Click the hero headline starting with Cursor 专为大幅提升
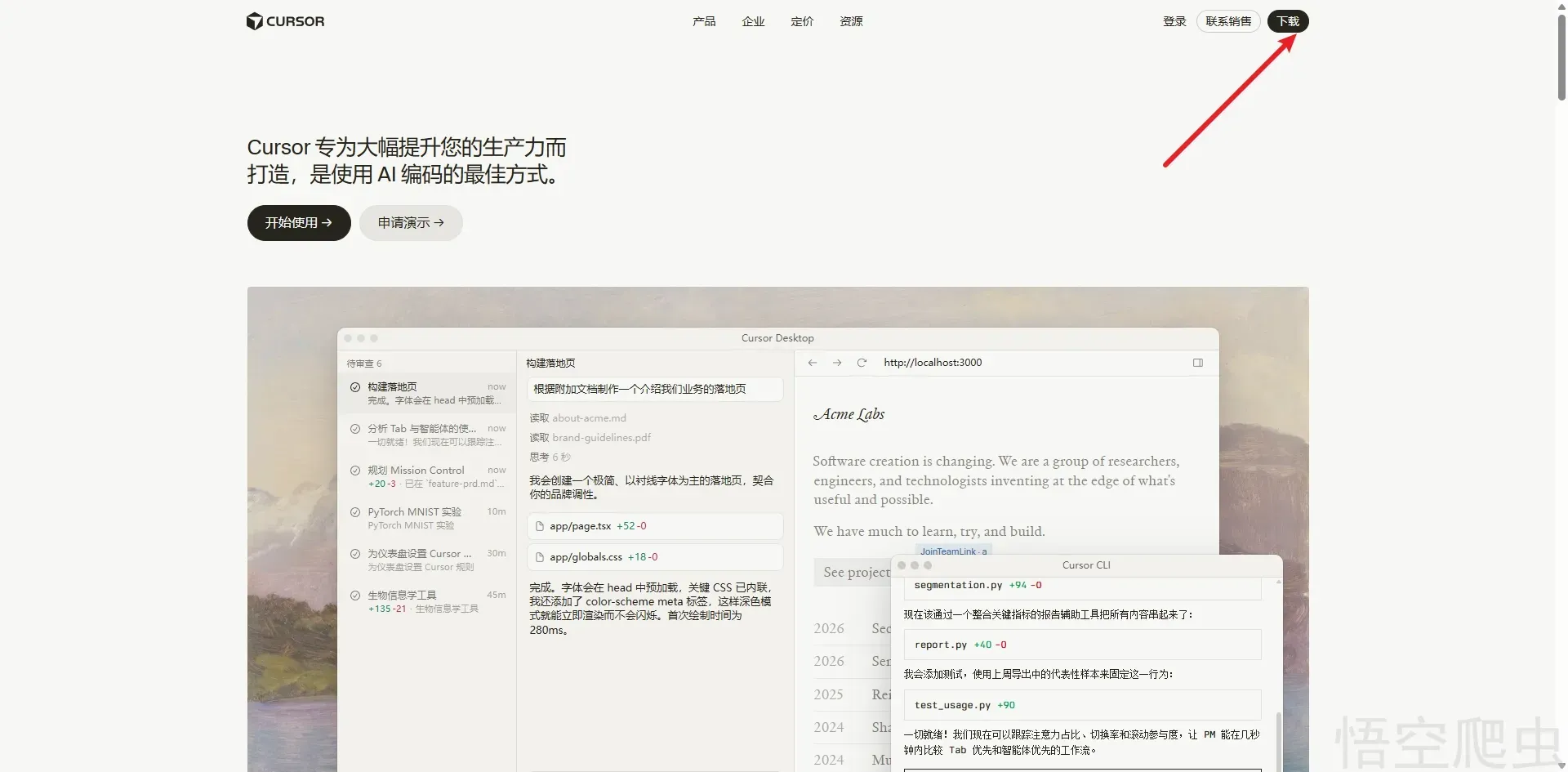The width and height of the screenshot is (1568, 772). point(407,161)
